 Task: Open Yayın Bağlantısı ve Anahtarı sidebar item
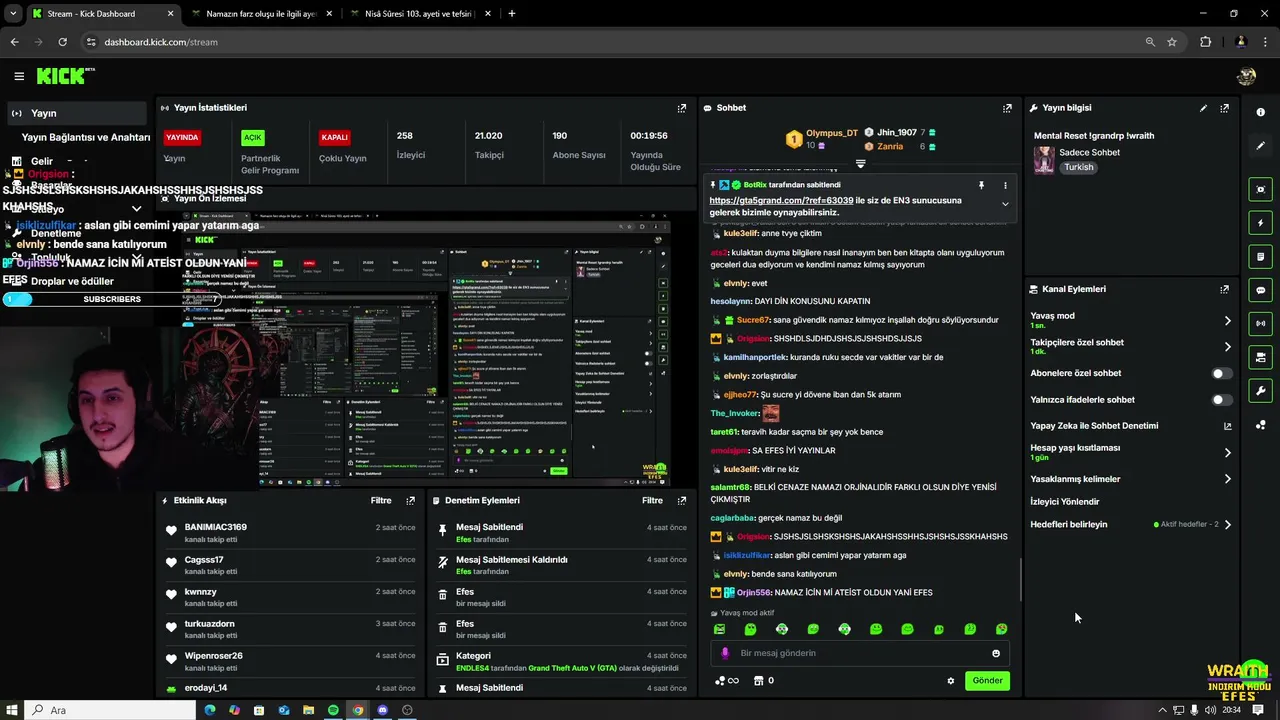[x=85, y=137]
